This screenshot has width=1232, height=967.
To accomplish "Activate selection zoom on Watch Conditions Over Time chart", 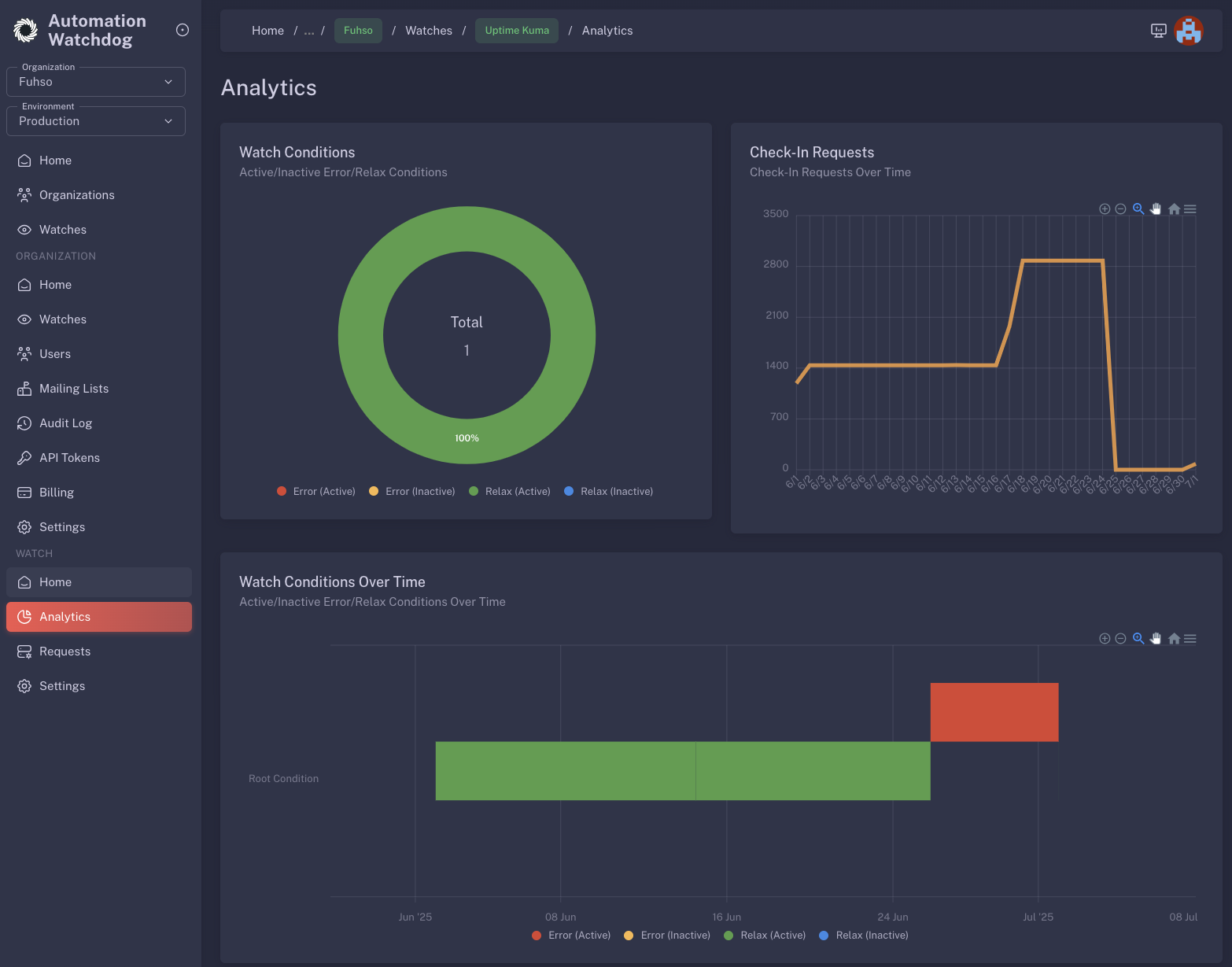I will [x=1138, y=639].
